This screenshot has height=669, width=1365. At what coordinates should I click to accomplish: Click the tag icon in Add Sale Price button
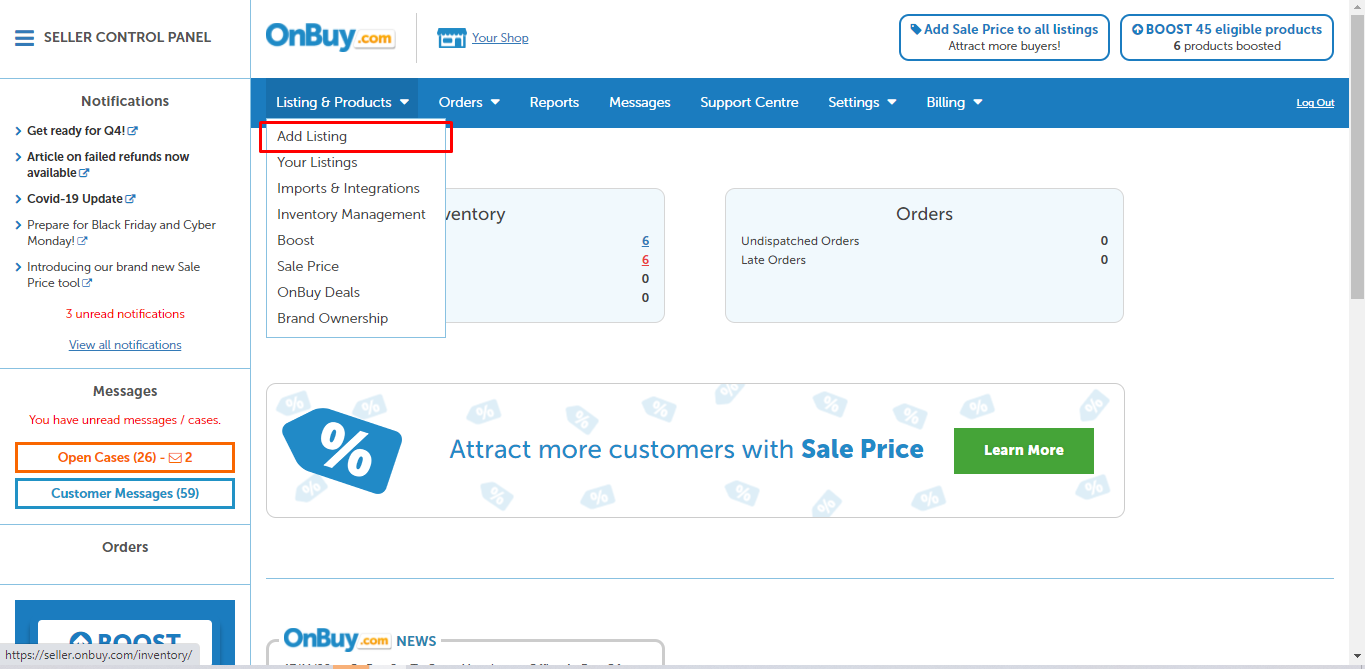point(916,30)
